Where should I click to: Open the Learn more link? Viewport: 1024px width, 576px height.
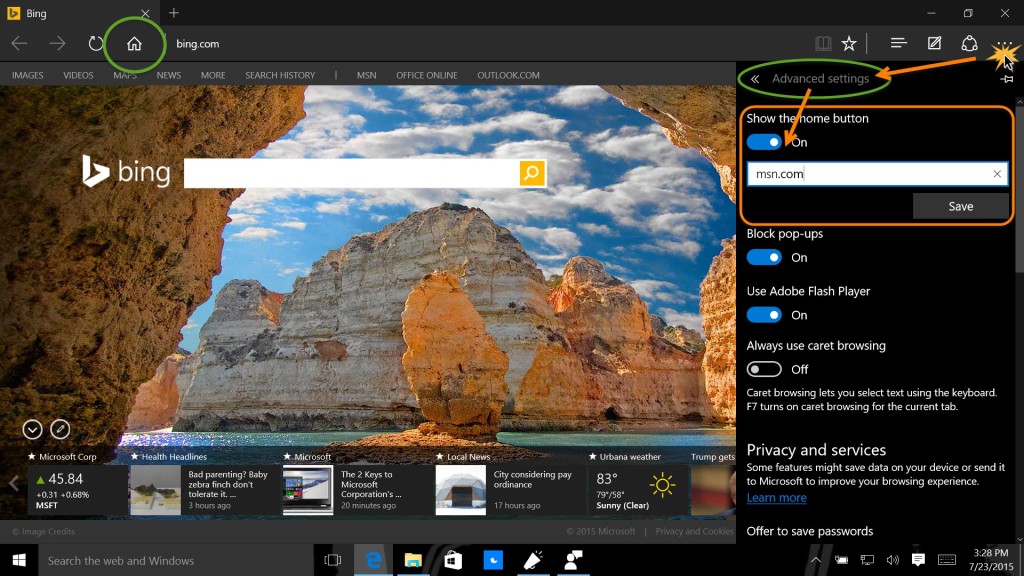pyautogui.click(x=776, y=498)
